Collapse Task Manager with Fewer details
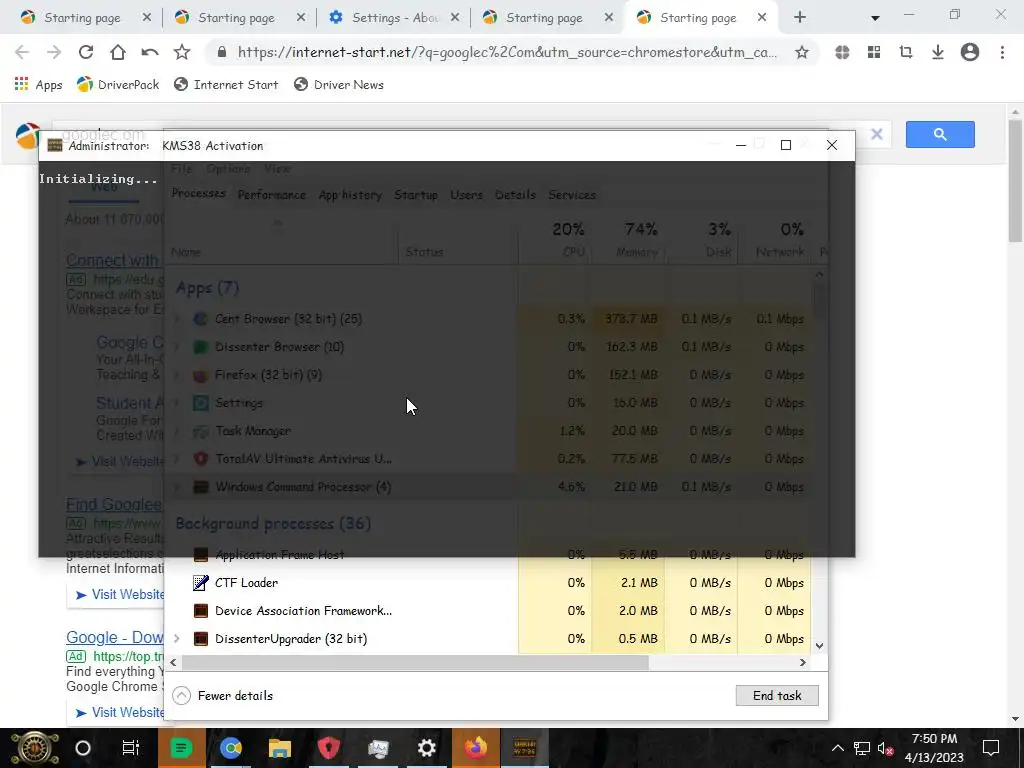This screenshot has width=1024, height=768. 223,696
